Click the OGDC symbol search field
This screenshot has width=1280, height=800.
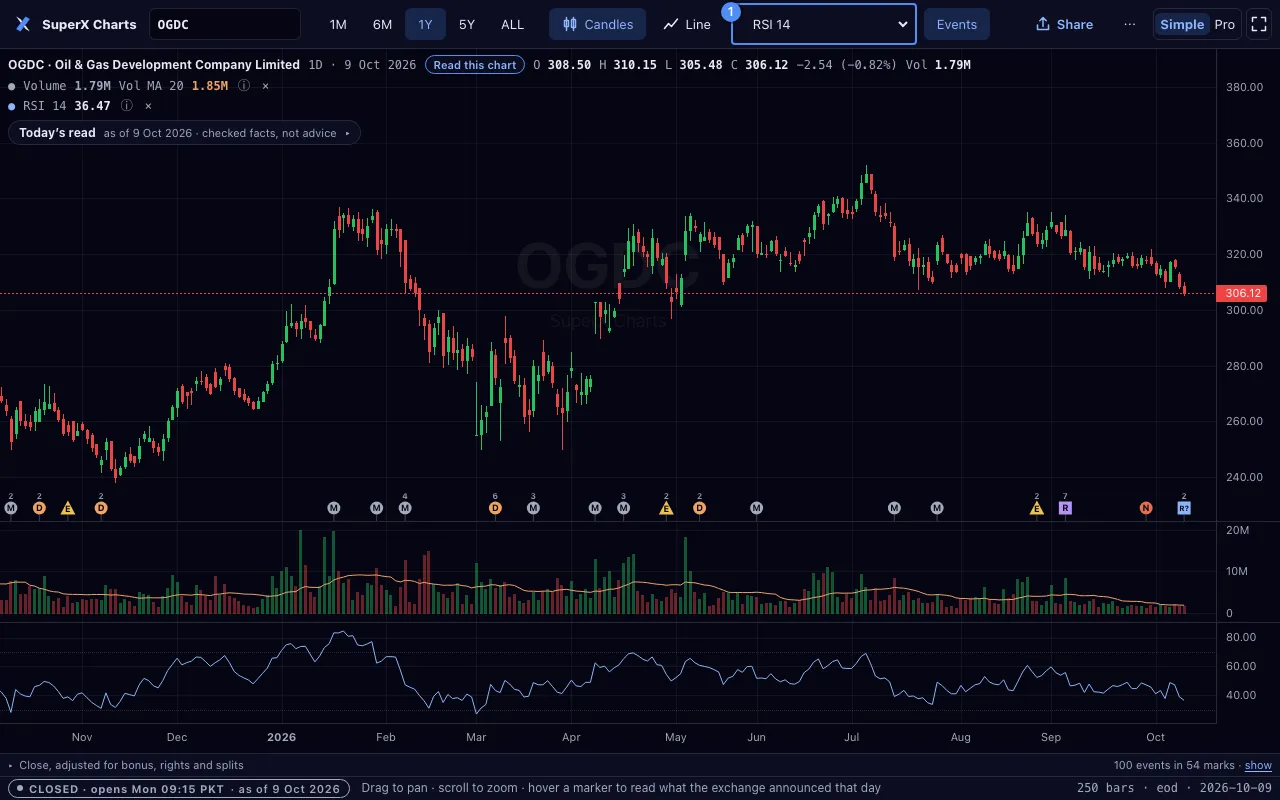[x=225, y=24]
